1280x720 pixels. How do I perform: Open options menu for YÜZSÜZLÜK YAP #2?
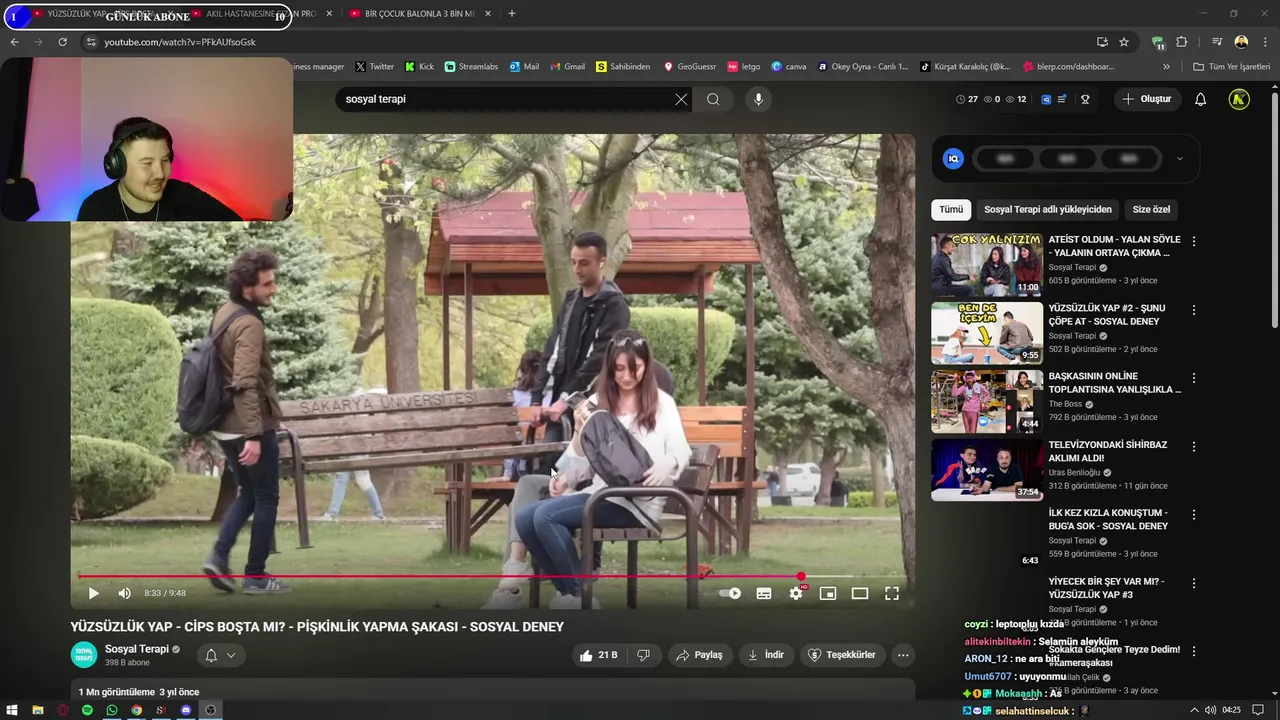(1193, 310)
